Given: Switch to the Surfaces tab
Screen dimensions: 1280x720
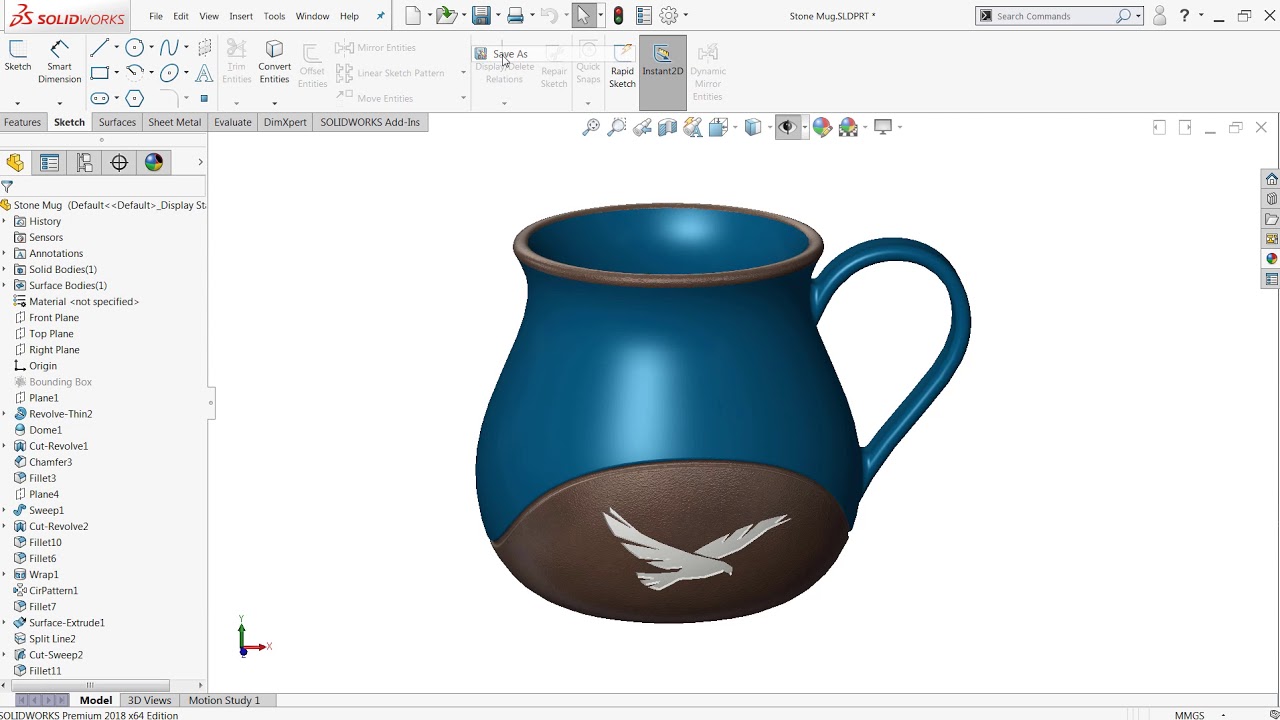Looking at the screenshot, I should point(117,122).
